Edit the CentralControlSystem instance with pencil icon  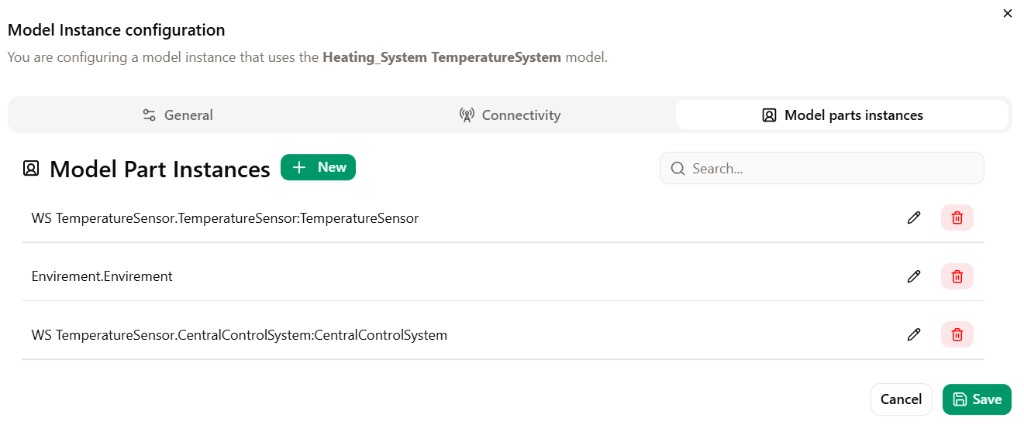pos(914,335)
